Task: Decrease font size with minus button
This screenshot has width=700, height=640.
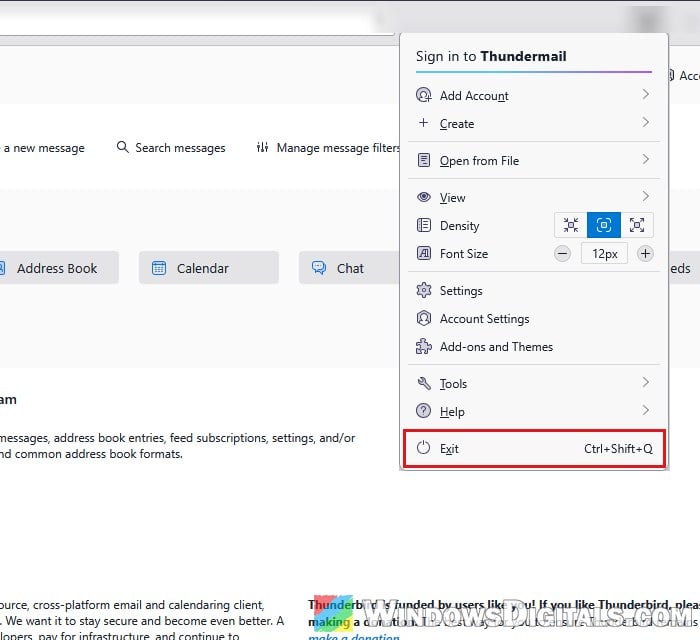Action: pyautogui.click(x=562, y=254)
